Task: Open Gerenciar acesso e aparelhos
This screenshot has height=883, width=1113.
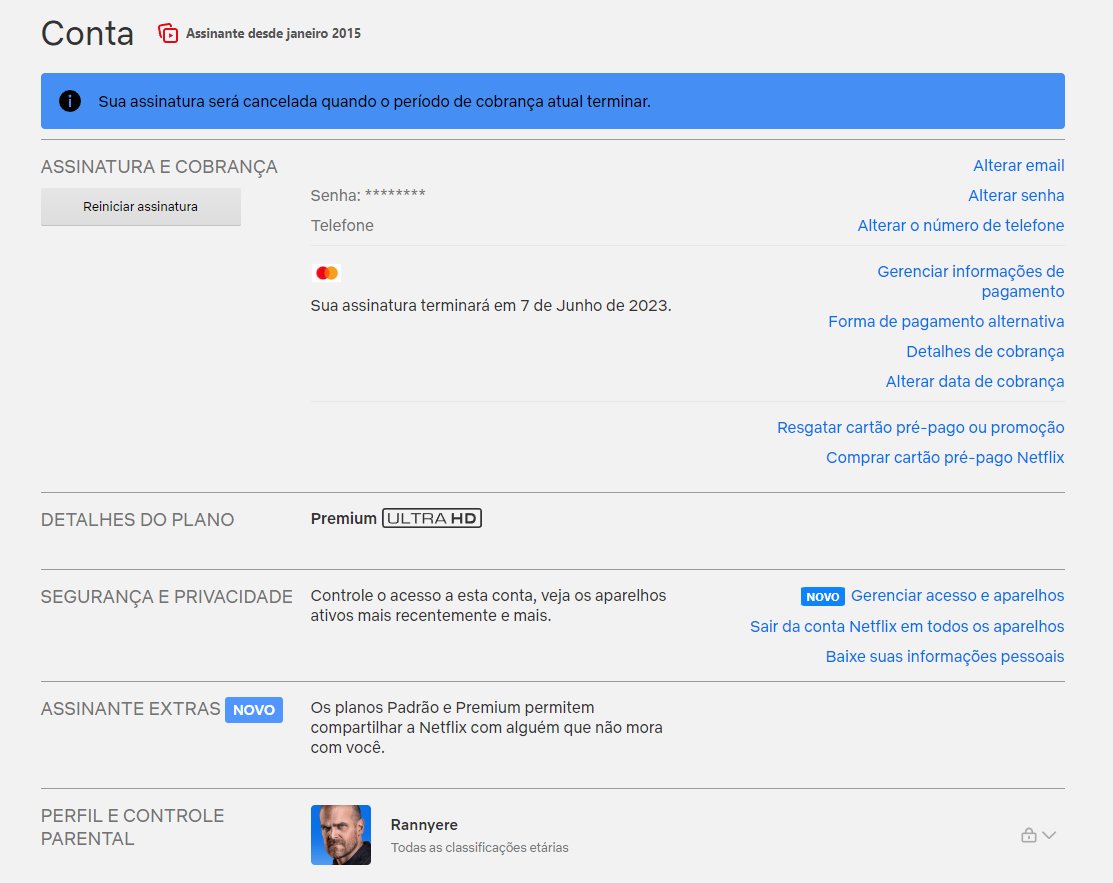Action: [958, 596]
